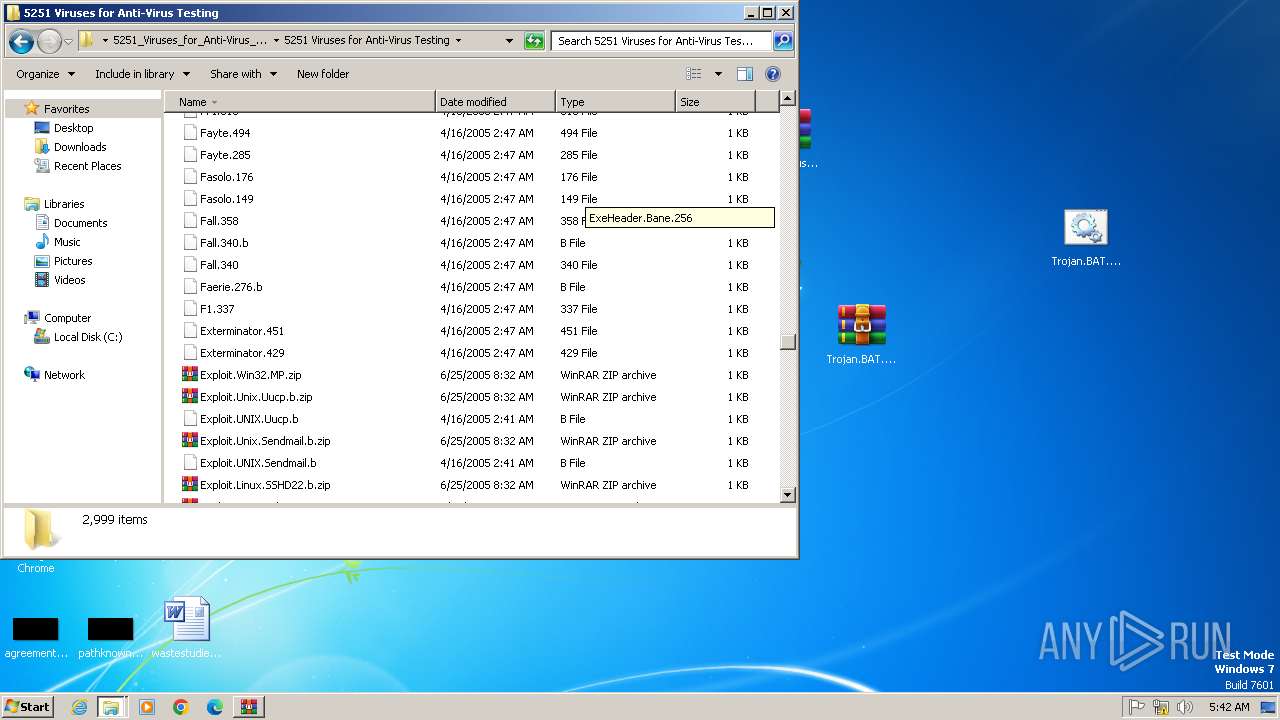
Task: Select Desktop in the navigation pane
Action: pyautogui.click(x=73, y=128)
